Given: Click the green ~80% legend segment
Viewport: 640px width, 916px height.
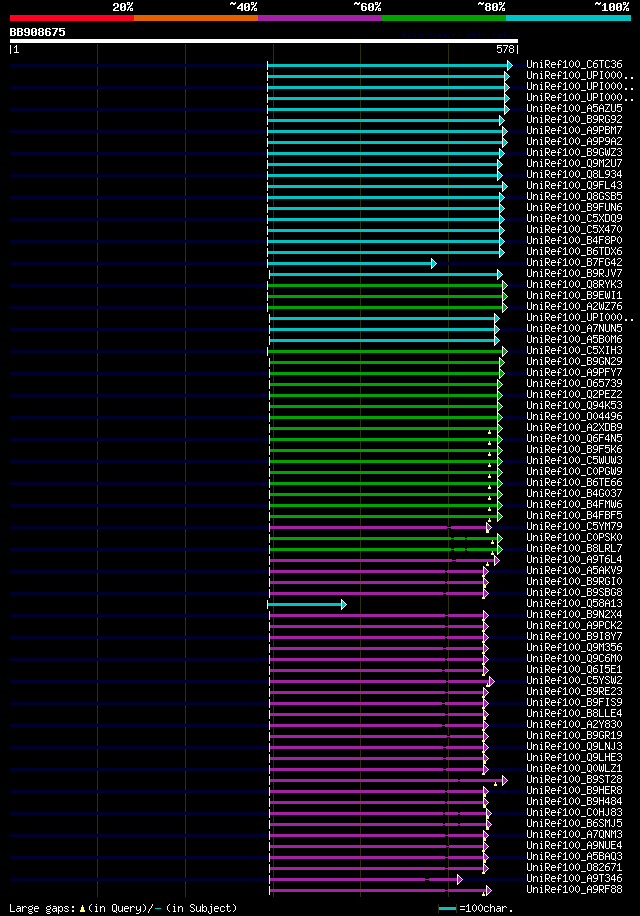Looking at the screenshot, I should (444, 18).
